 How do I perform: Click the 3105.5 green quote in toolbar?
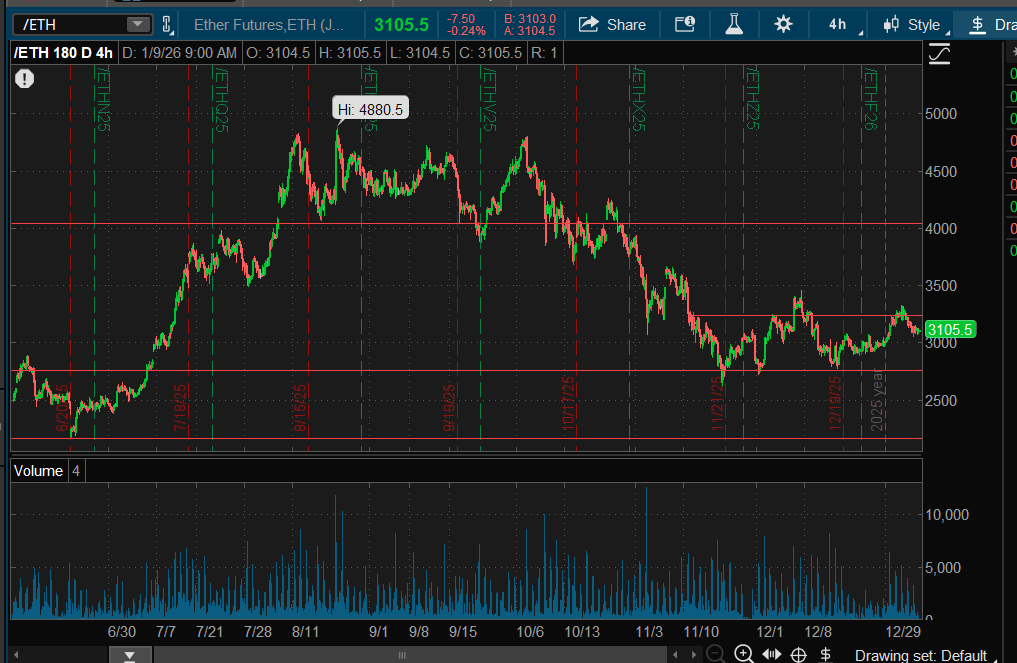point(401,25)
